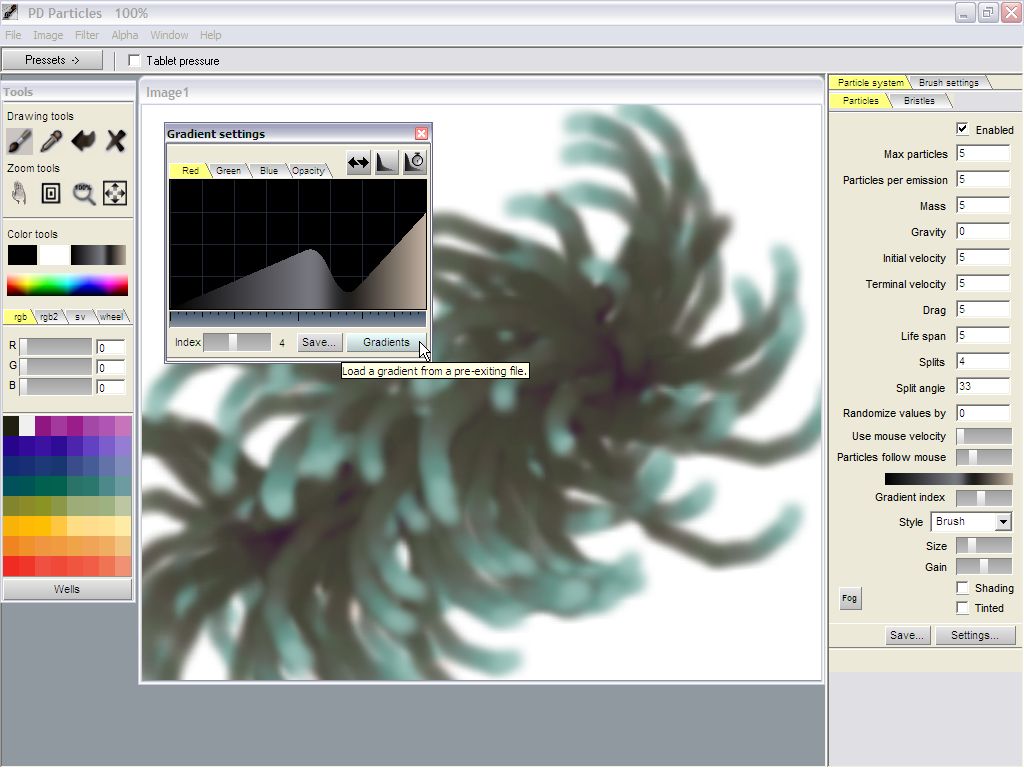Select the hand pan tool
This screenshot has width=1024, height=768.
19,193
